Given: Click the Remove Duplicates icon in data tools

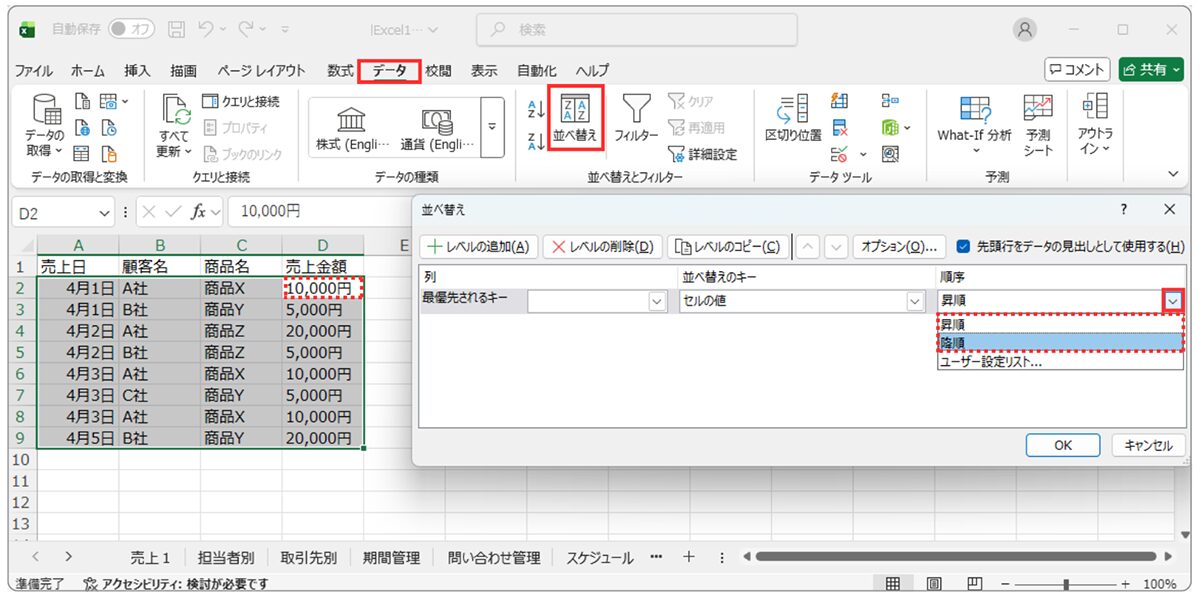Looking at the screenshot, I should [x=838, y=127].
